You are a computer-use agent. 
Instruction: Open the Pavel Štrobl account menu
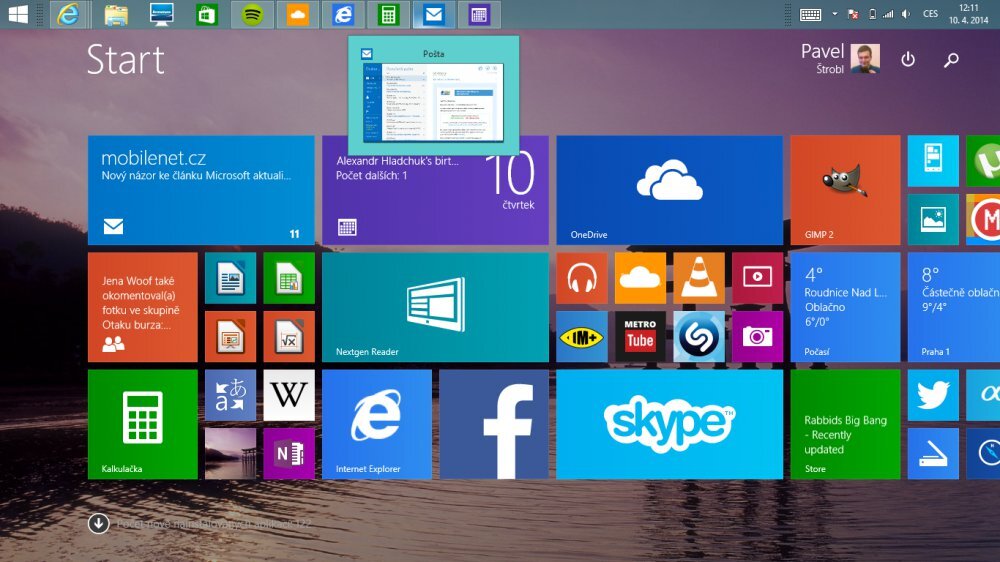[x=840, y=59]
